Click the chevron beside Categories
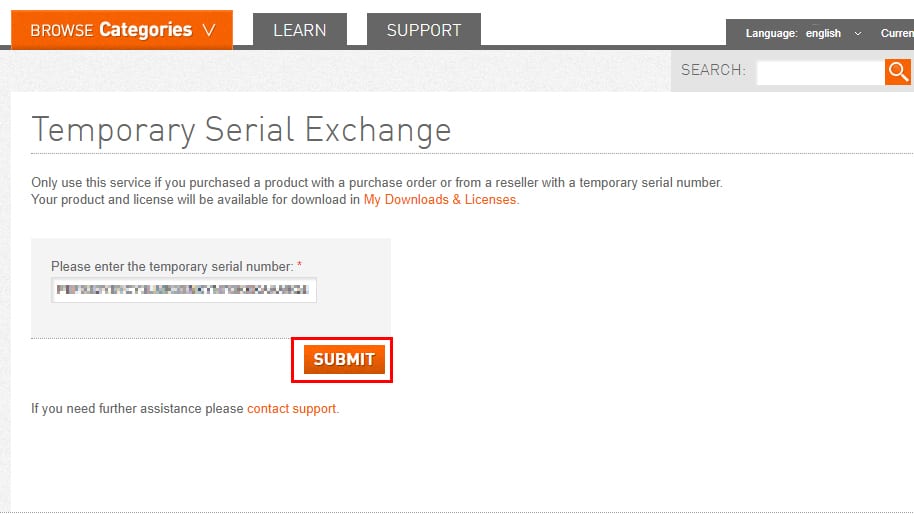 click(x=209, y=30)
